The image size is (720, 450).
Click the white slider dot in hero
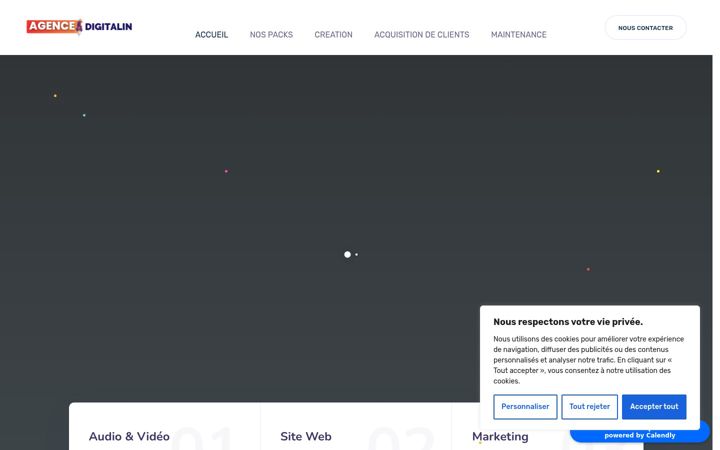(x=348, y=254)
